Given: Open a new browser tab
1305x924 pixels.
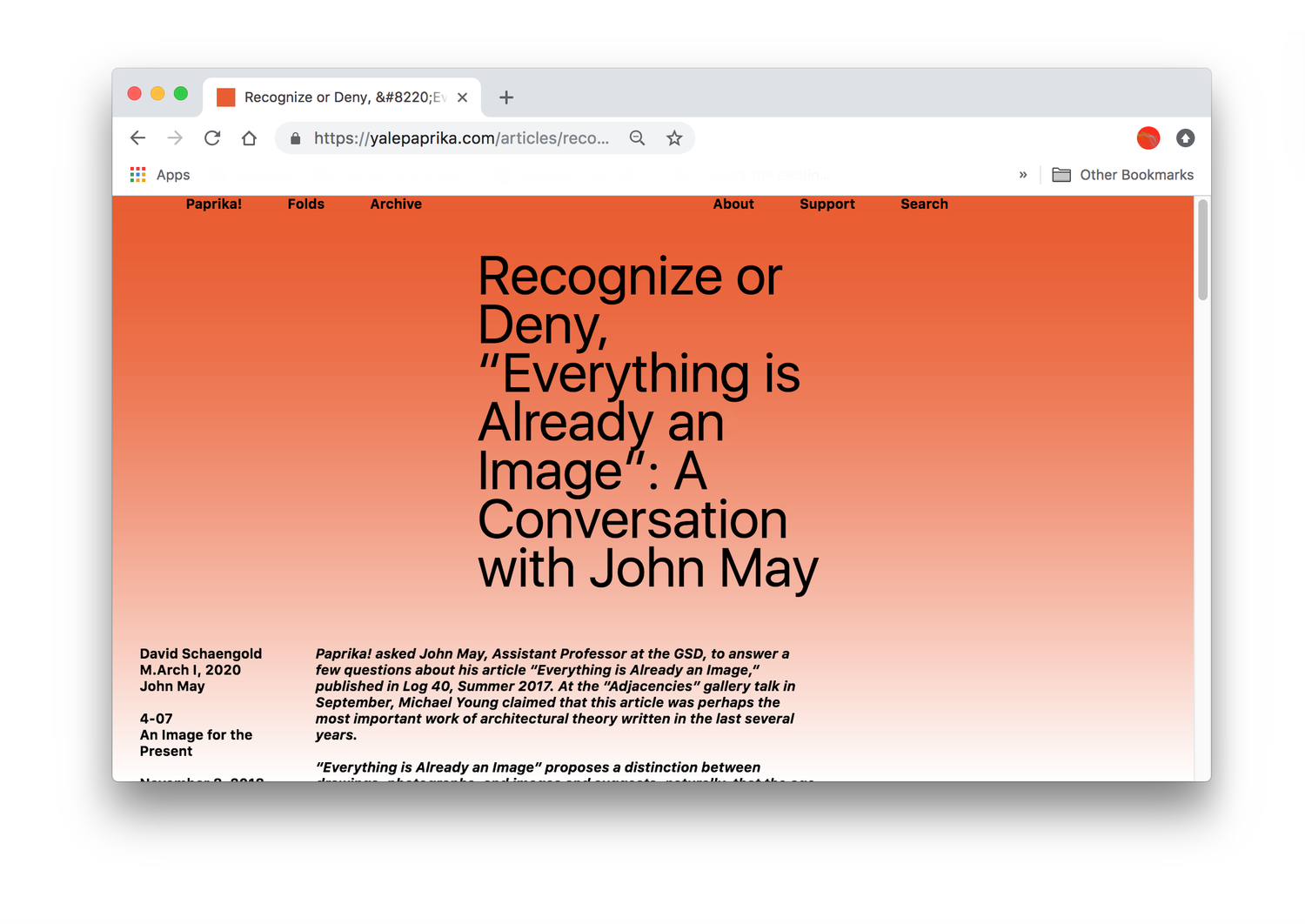Looking at the screenshot, I should point(505,97).
